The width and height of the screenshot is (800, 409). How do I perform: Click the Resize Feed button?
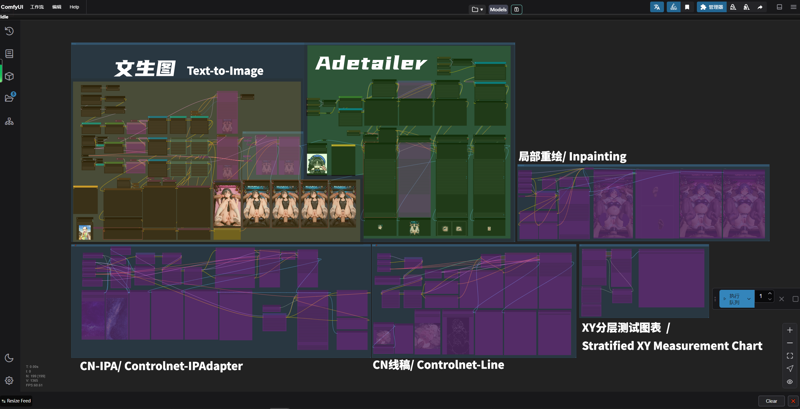tap(16, 401)
